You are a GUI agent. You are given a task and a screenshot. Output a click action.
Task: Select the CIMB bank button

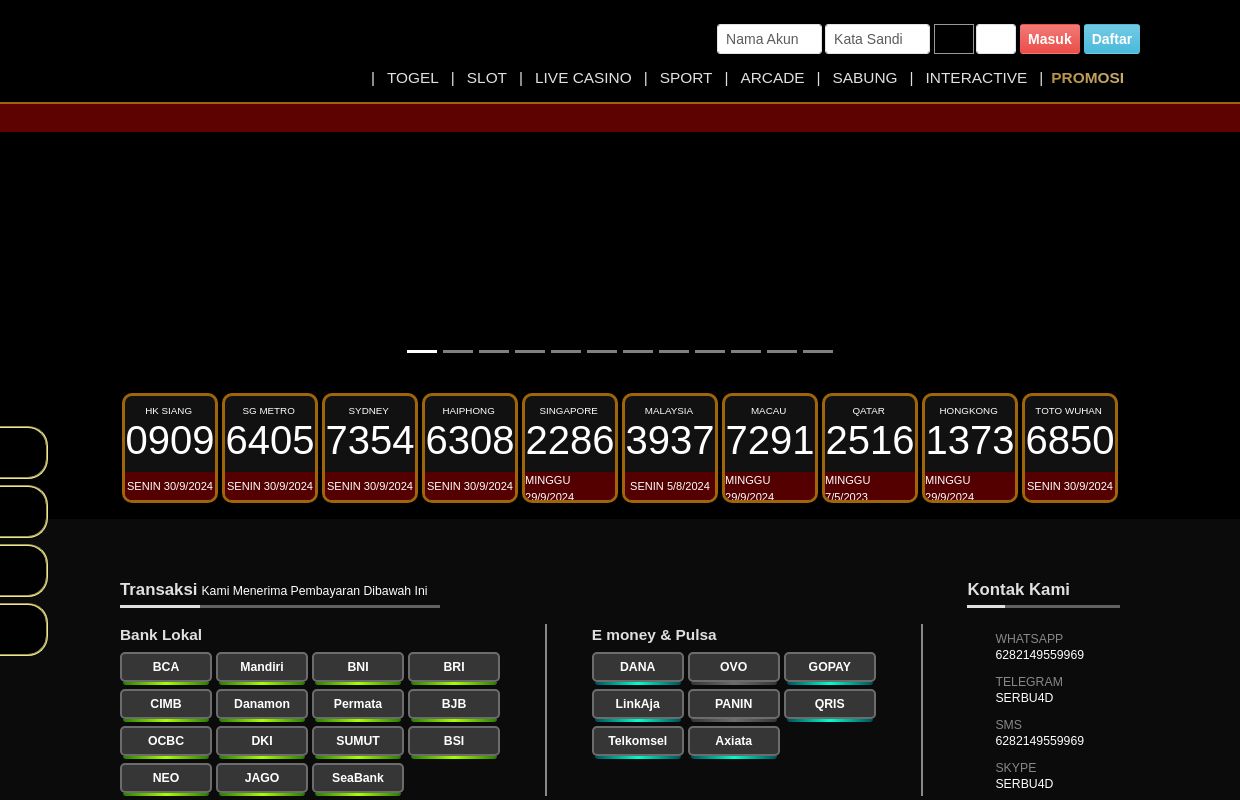(x=166, y=704)
